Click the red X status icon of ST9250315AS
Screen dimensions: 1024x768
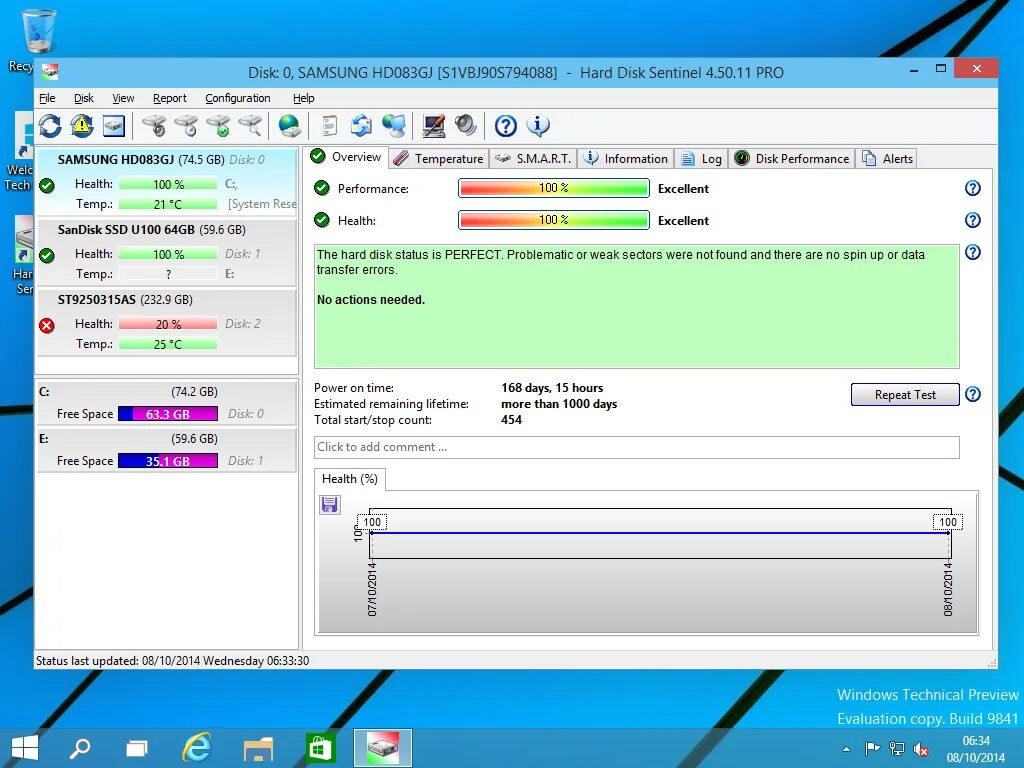pyautogui.click(x=47, y=325)
